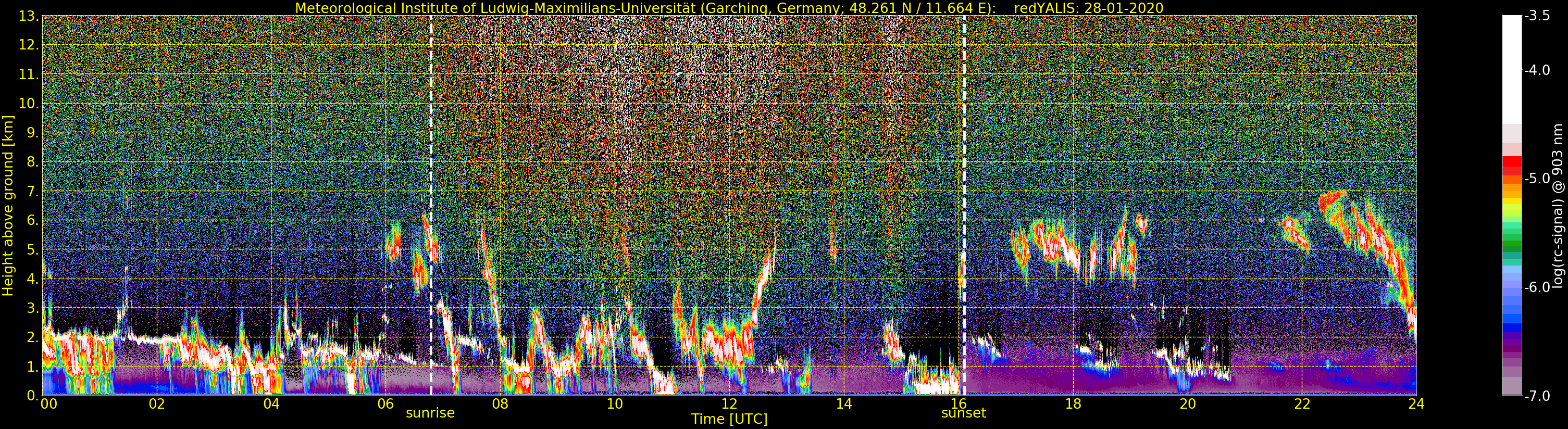The height and width of the screenshot is (429, 1568).
Task: Select the "9." height axis tick label
Action: (x=32, y=133)
